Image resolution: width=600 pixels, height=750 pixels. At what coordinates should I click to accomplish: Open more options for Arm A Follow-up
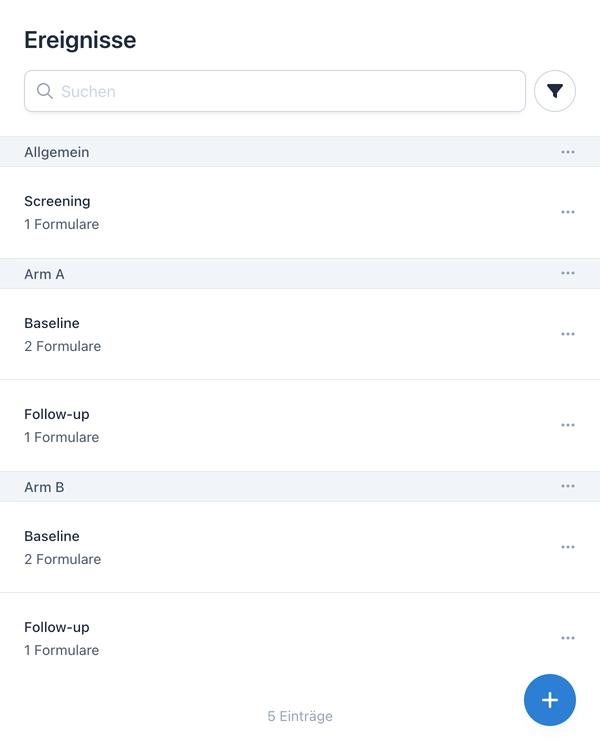[568, 425]
